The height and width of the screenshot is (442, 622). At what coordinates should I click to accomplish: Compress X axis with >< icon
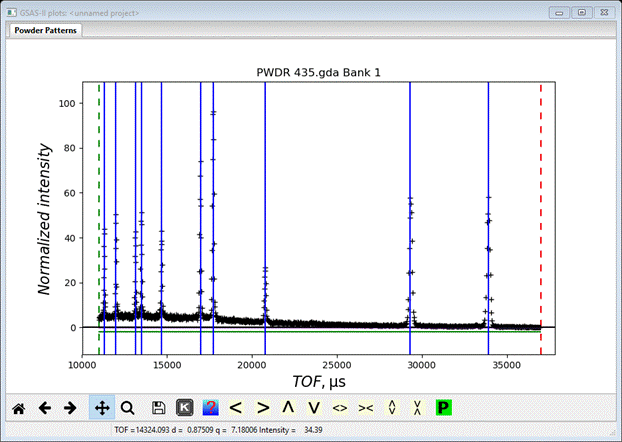click(366, 408)
